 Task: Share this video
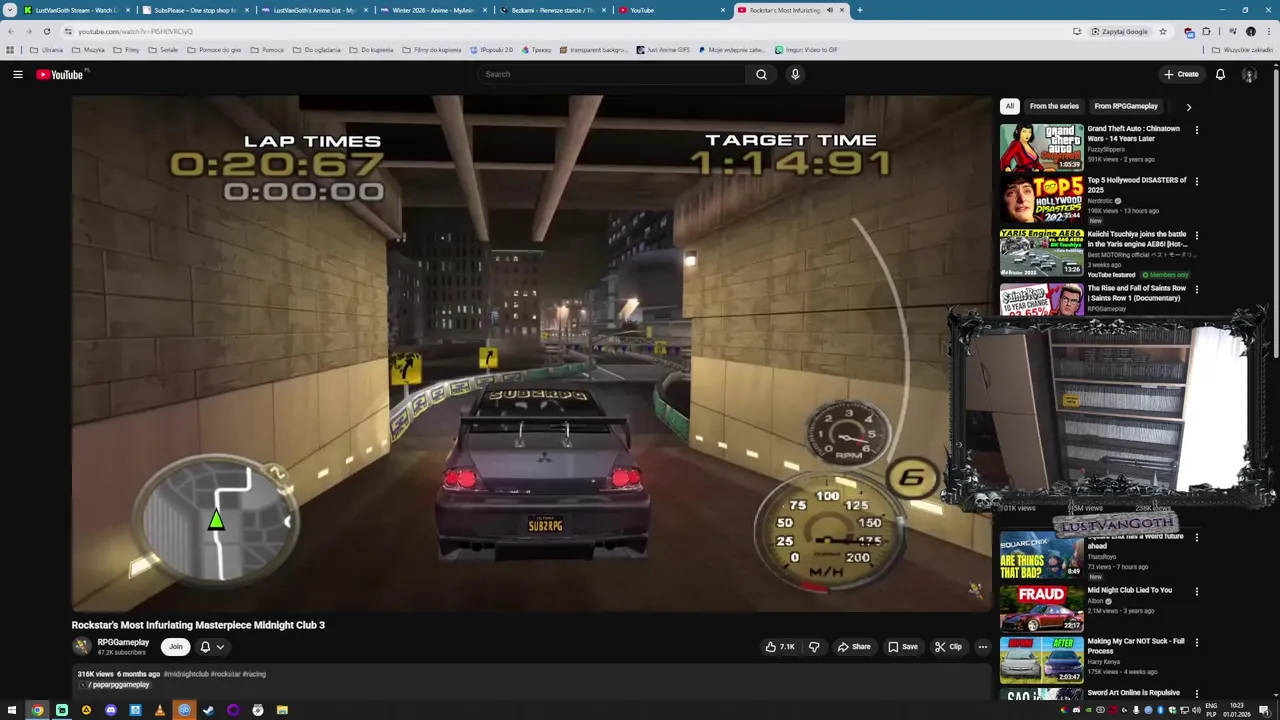(x=854, y=647)
